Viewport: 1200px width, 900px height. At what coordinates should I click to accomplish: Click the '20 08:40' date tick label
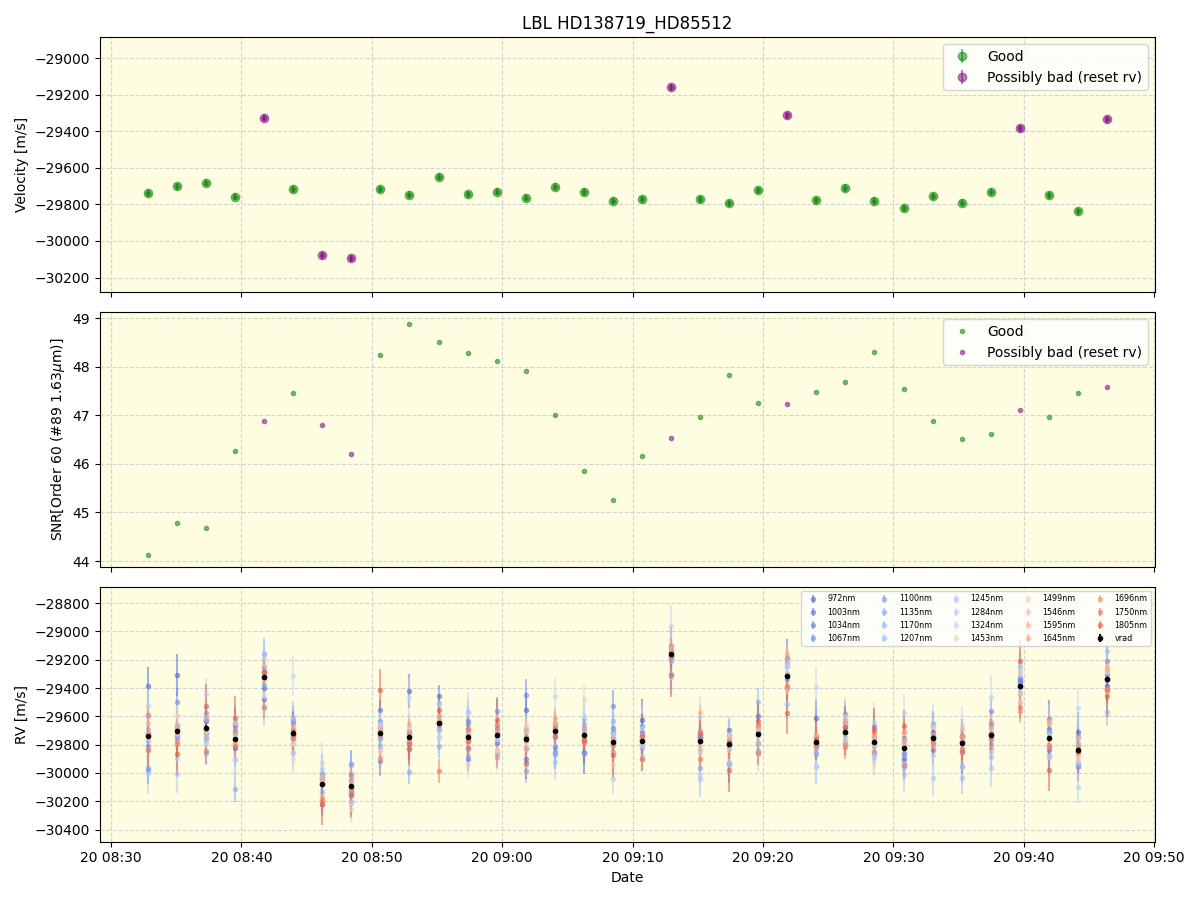pyautogui.click(x=241, y=855)
